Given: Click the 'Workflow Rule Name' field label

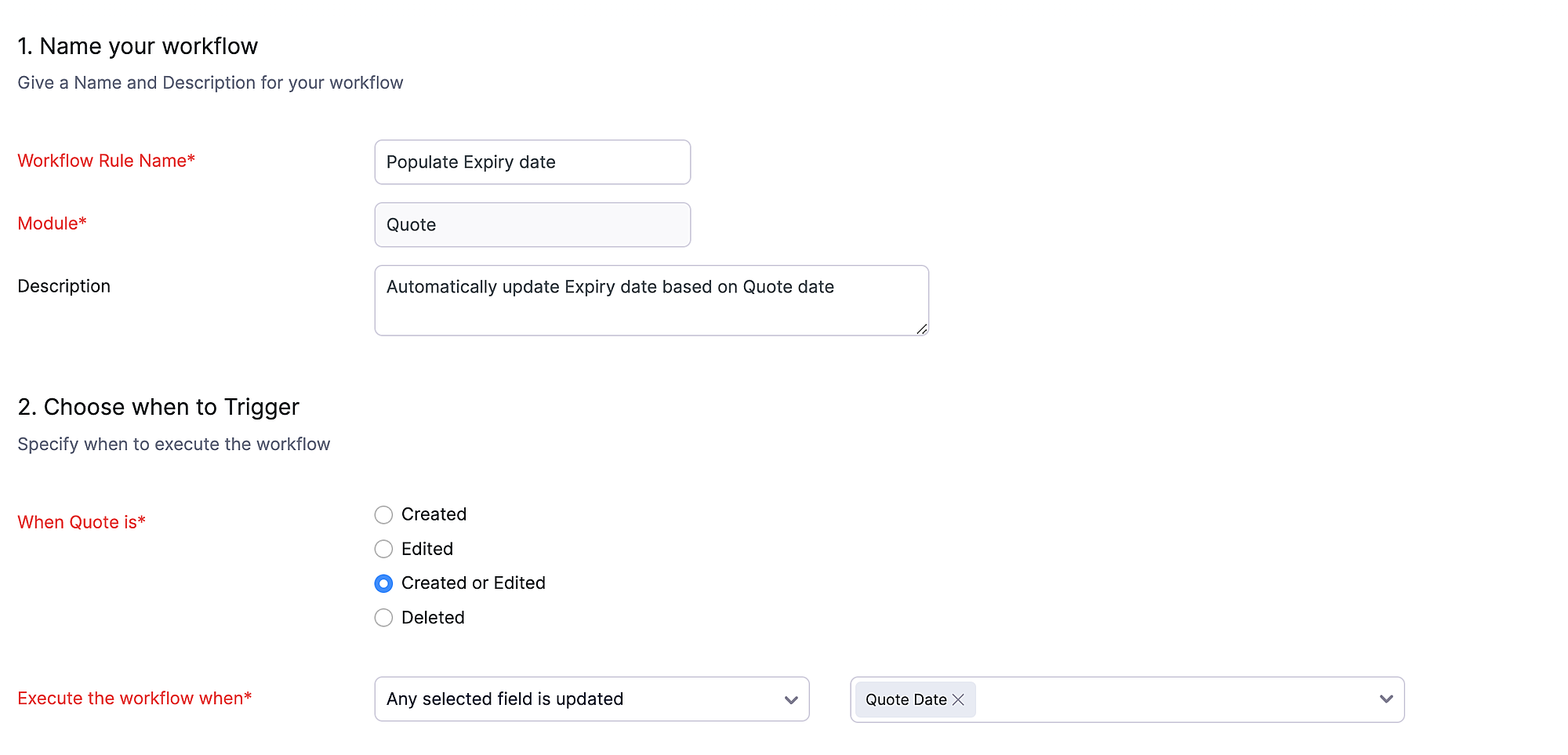Looking at the screenshot, I should 106,161.
